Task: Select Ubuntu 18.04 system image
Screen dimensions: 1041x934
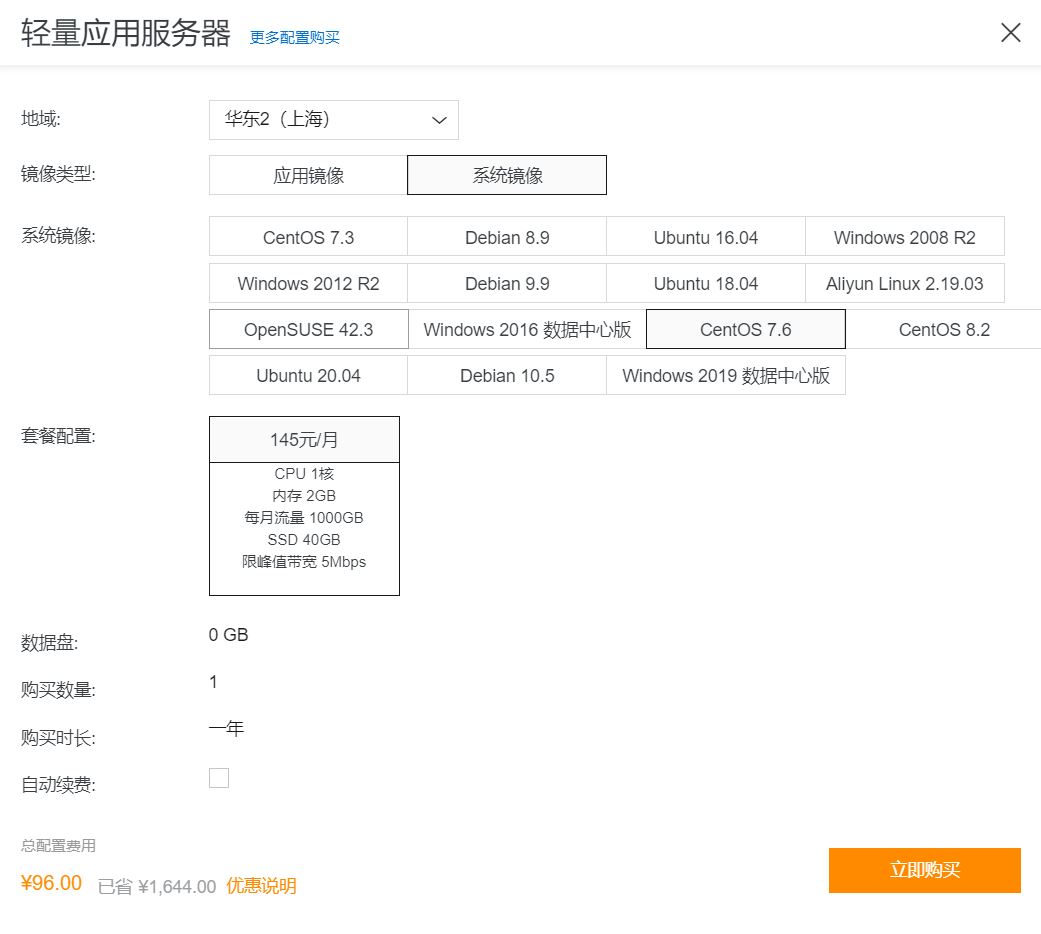Action: (706, 283)
